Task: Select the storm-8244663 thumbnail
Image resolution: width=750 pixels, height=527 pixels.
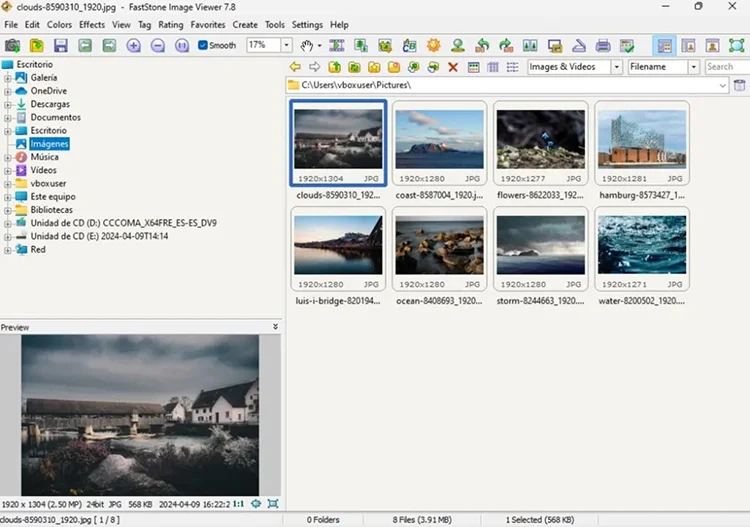Action: [540, 249]
